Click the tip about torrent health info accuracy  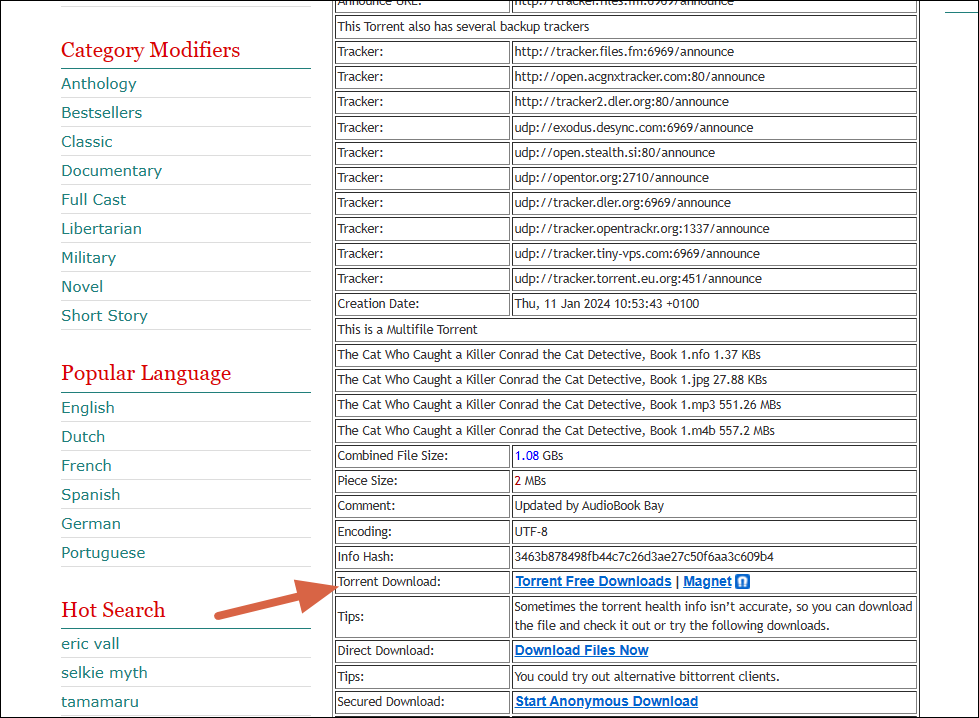pos(714,616)
